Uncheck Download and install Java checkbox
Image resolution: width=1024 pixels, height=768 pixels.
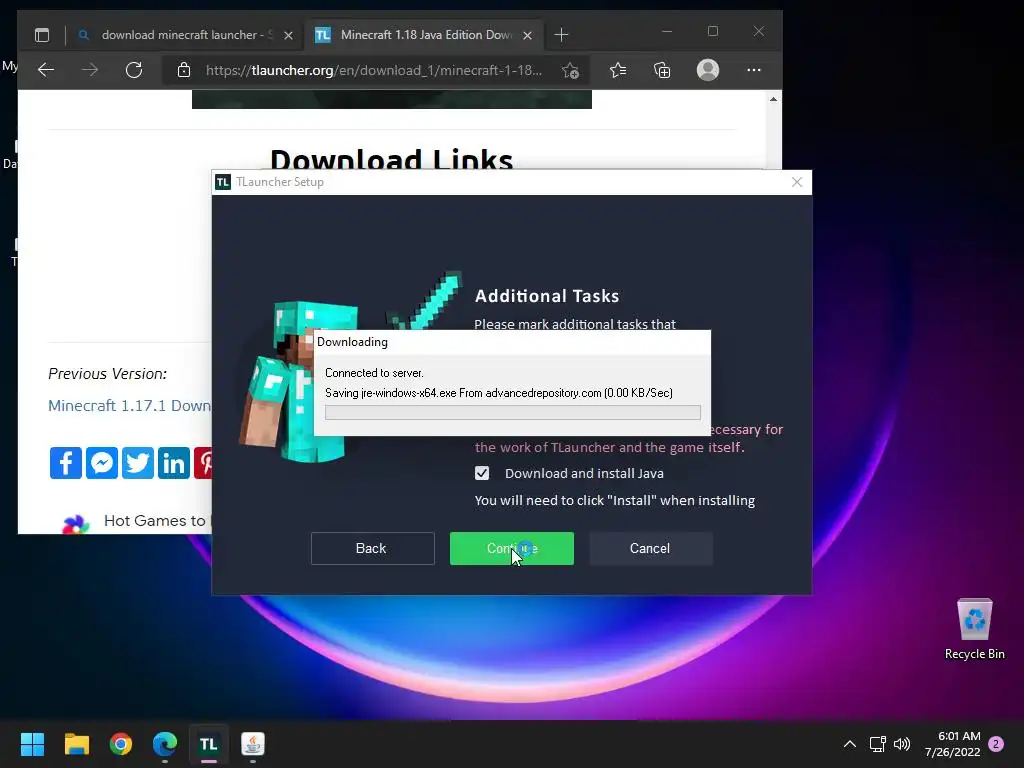coord(482,473)
